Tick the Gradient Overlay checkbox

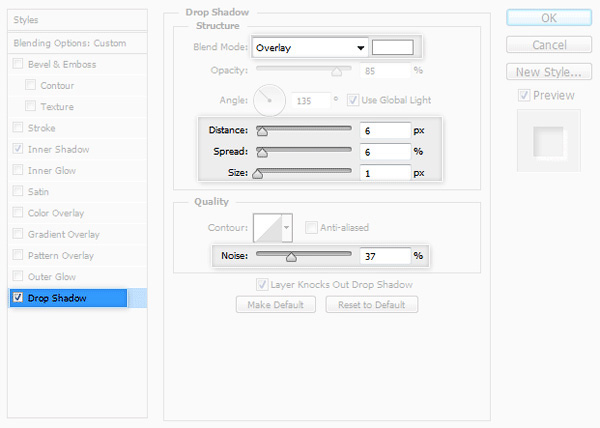pos(18,234)
